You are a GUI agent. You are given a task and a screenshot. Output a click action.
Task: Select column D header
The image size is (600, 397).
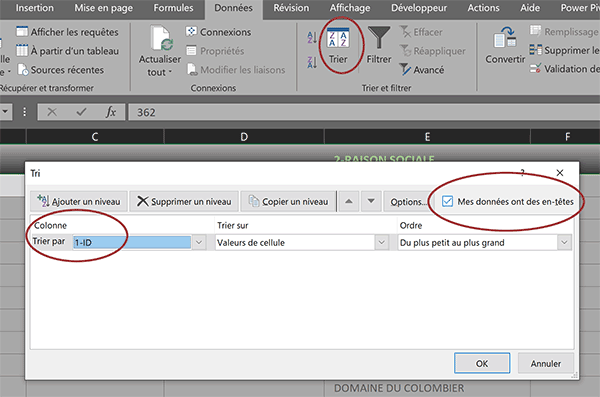(244, 137)
